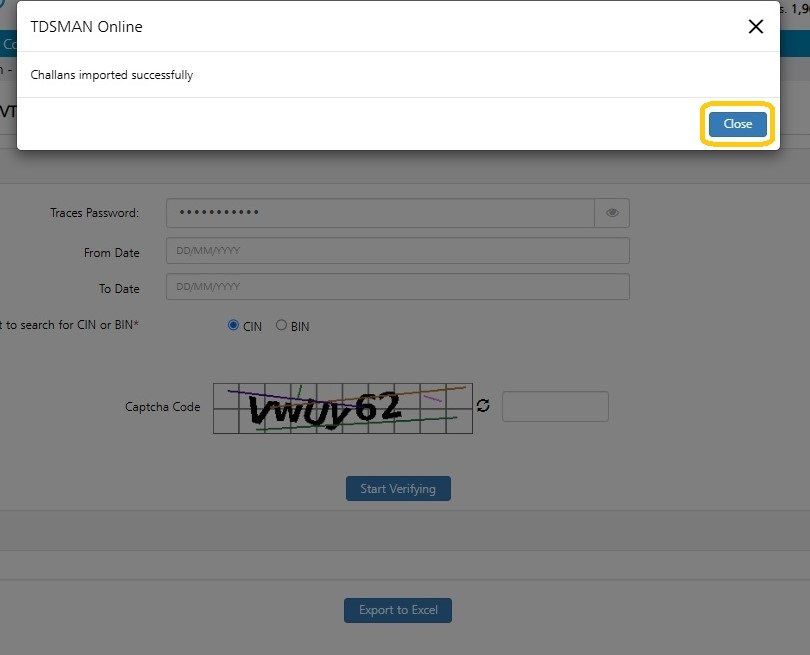
Task: Click the Close button in the dialog
Action: [x=737, y=124]
